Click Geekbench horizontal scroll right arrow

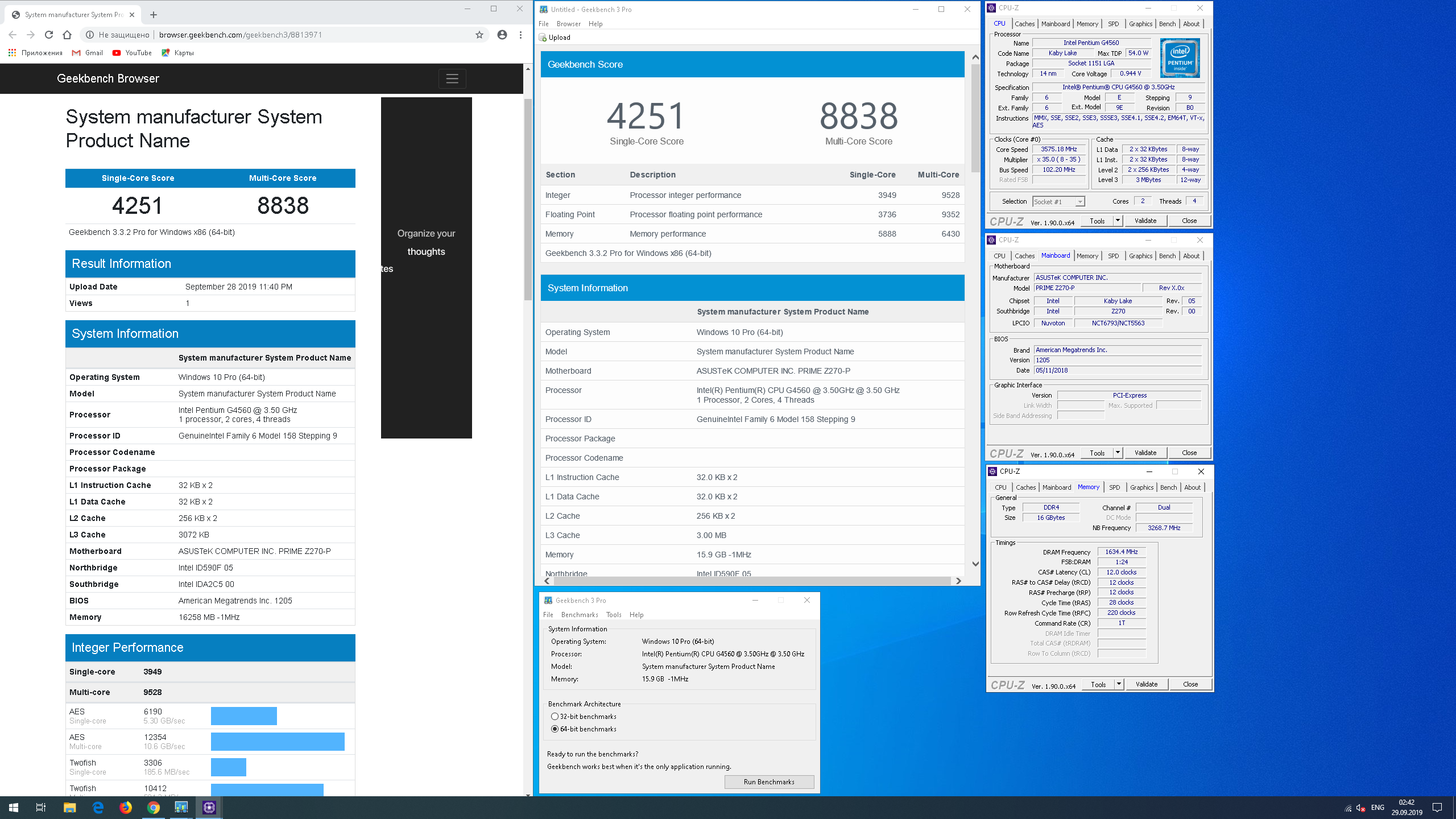958,581
